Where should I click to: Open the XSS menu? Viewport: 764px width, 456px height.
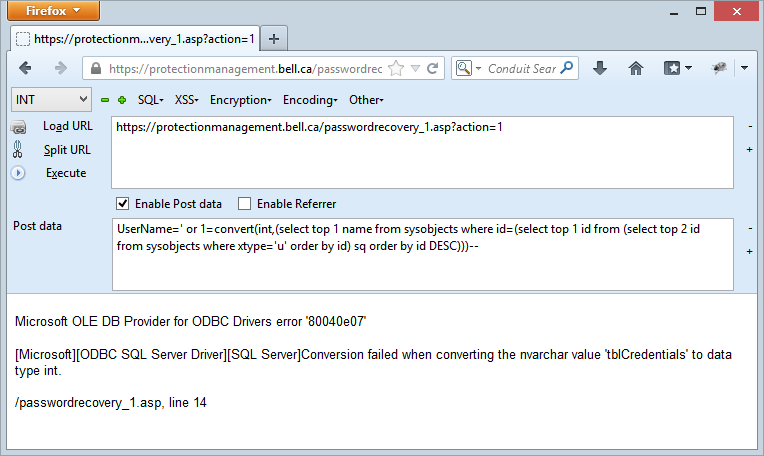(187, 100)
